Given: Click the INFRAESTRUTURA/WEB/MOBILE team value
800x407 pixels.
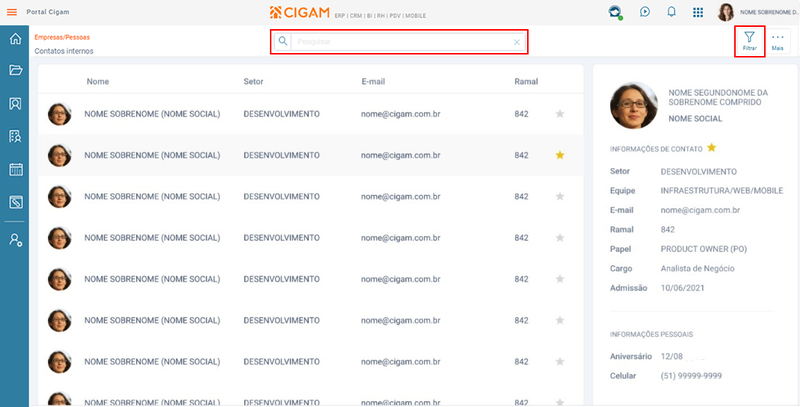Looking at the screenshot, I should 721,191.
